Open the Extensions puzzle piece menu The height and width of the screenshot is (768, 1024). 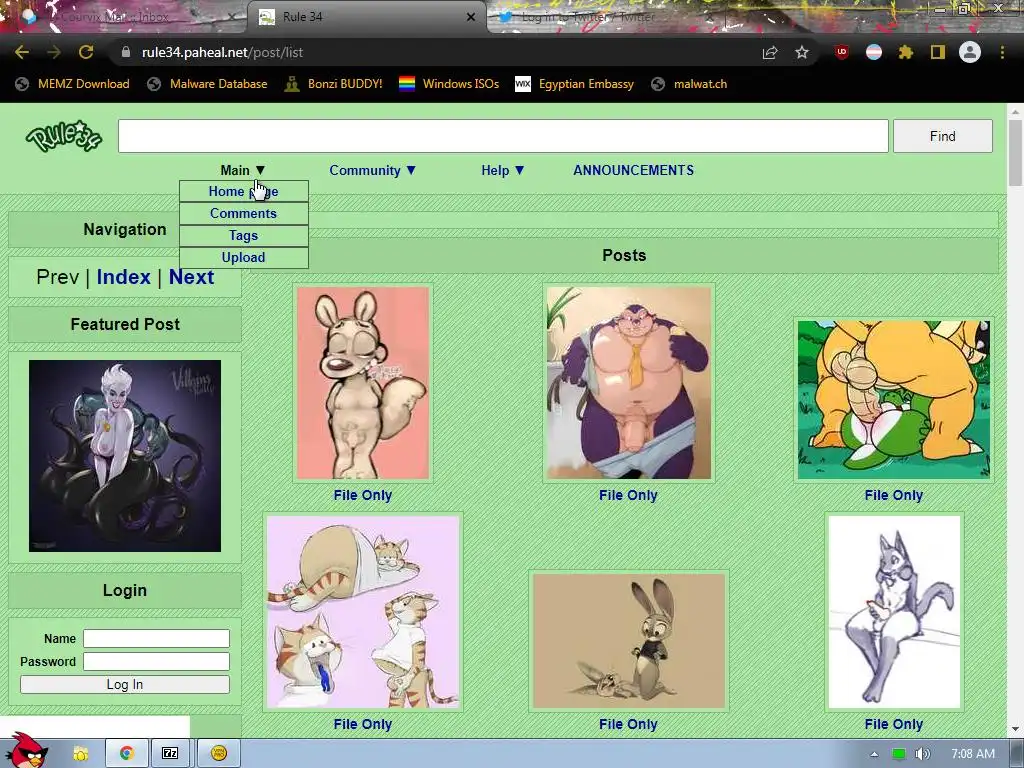906,52
